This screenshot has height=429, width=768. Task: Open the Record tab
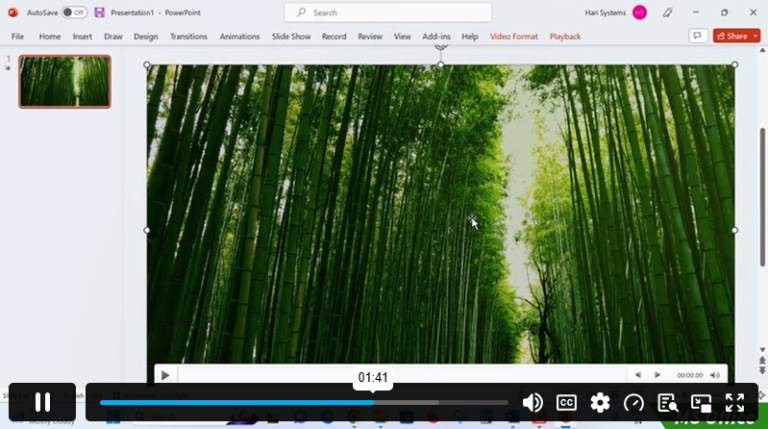[334, 36]
